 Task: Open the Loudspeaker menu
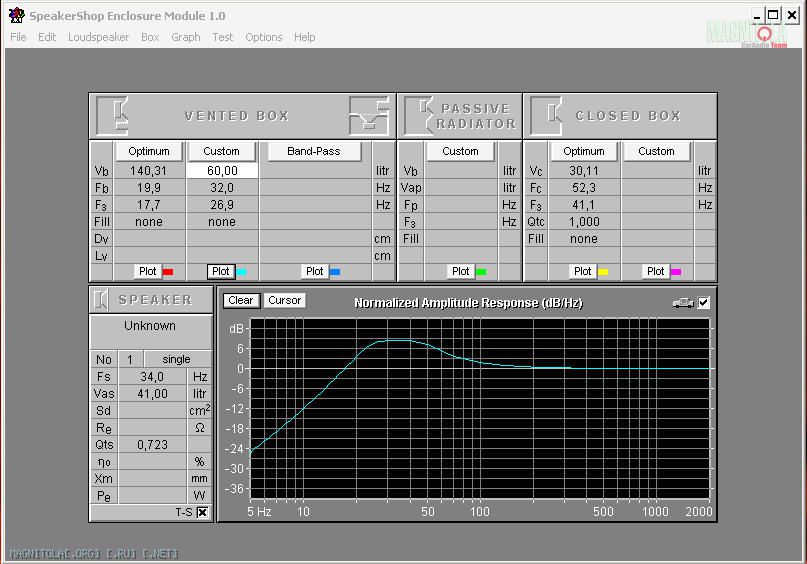[x=98, y=37]
